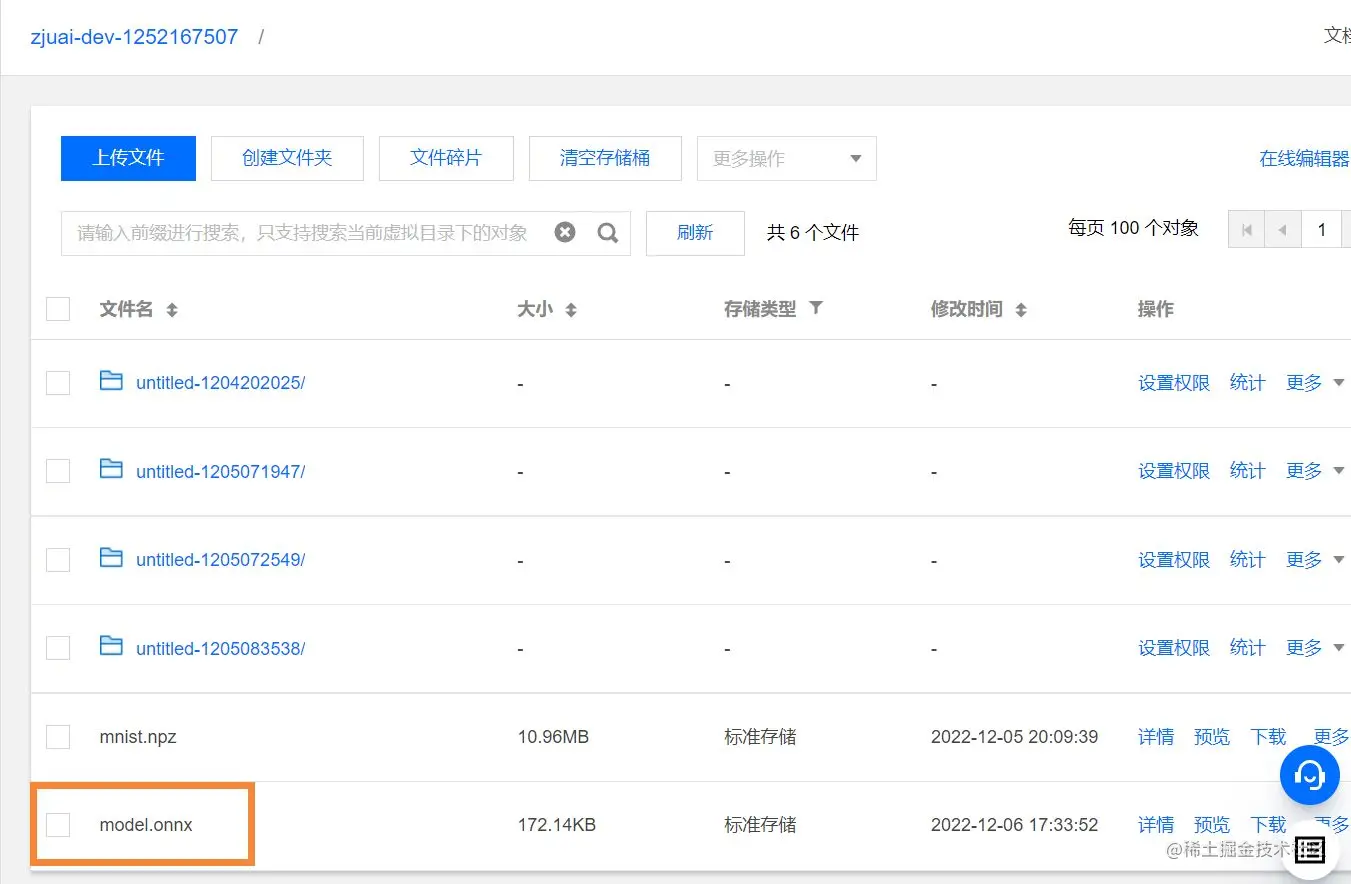
Task: Click size value 172.14KB
Action: (x=556, y=825)
